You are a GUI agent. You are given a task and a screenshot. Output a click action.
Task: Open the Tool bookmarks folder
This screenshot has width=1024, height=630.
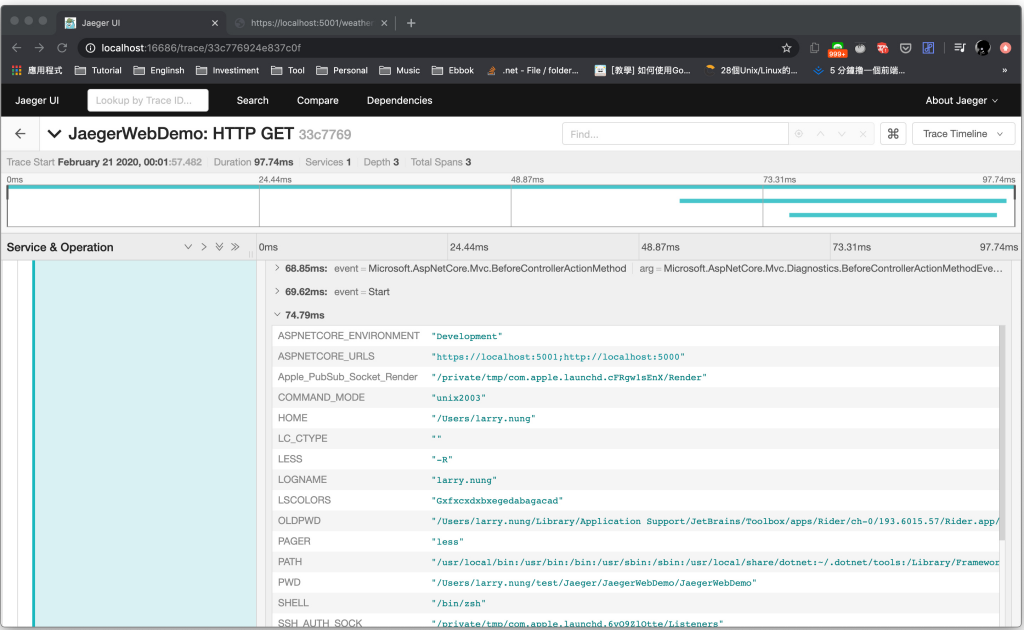pyautogui.click(x=288, y=70)
